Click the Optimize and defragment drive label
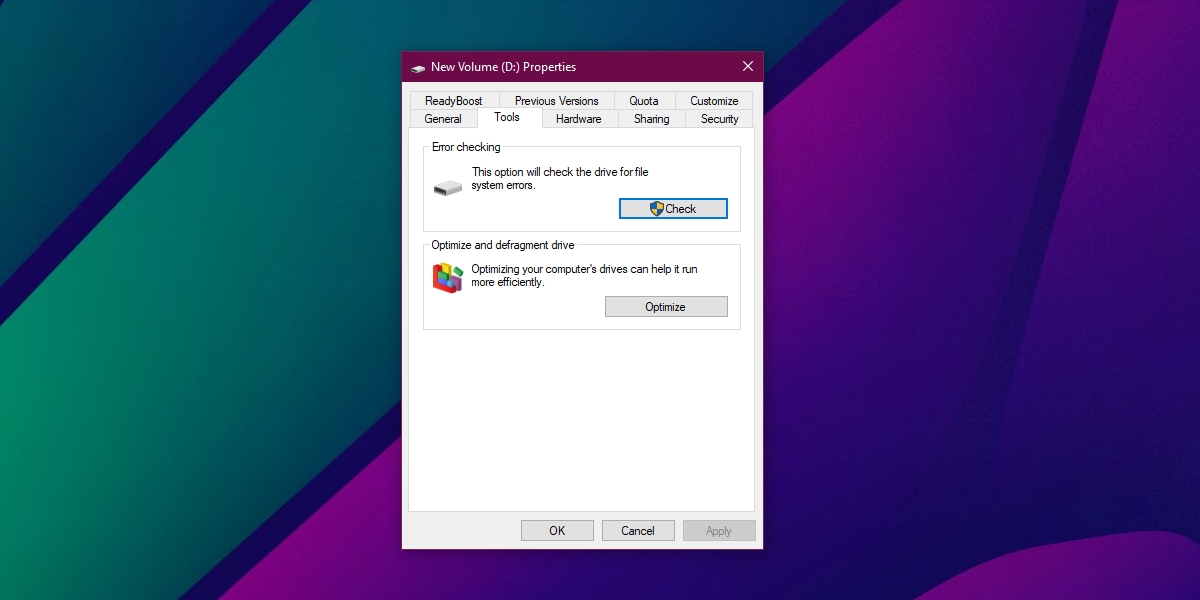Screen dimensions: 1200x600 tap(503, 245)
